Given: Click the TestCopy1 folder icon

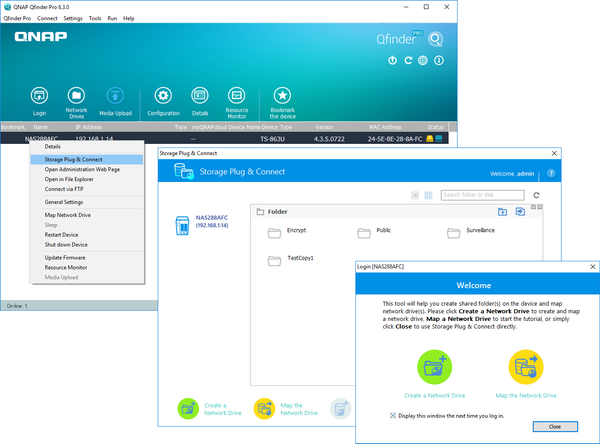Looking at the screenshot, I should click(274, 261).
